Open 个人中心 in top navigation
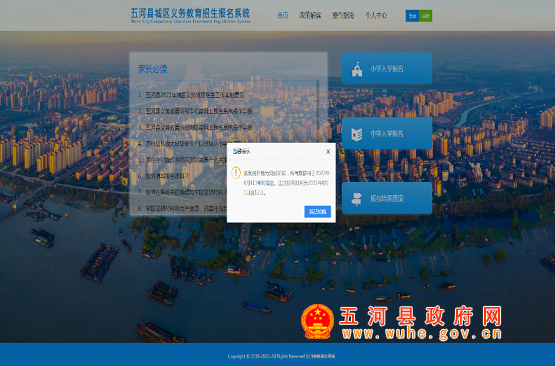Viewport: 555px width, 366px height. [376, 16]
